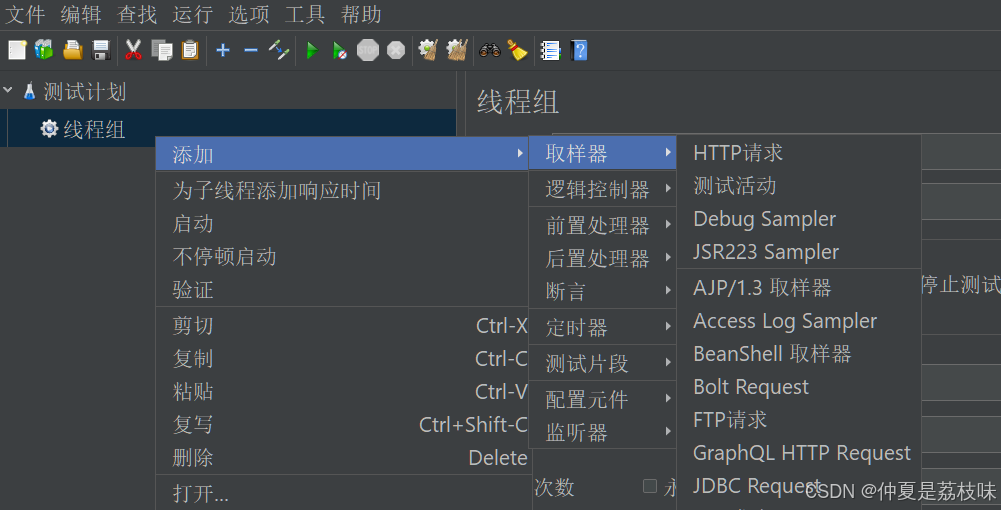This screenshot has width=1001, height=510.
Task: Select the 测试计划 tree node
Action: (x=74, y=92)
